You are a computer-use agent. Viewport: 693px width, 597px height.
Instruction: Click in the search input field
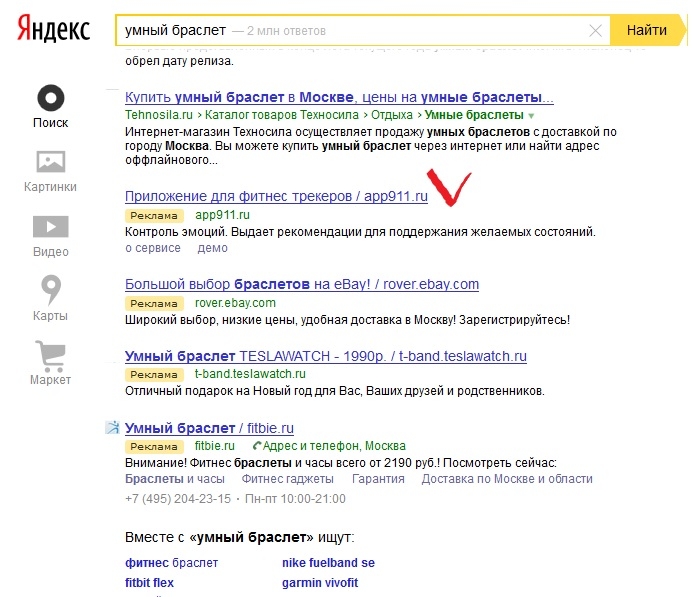click(362, 30)
